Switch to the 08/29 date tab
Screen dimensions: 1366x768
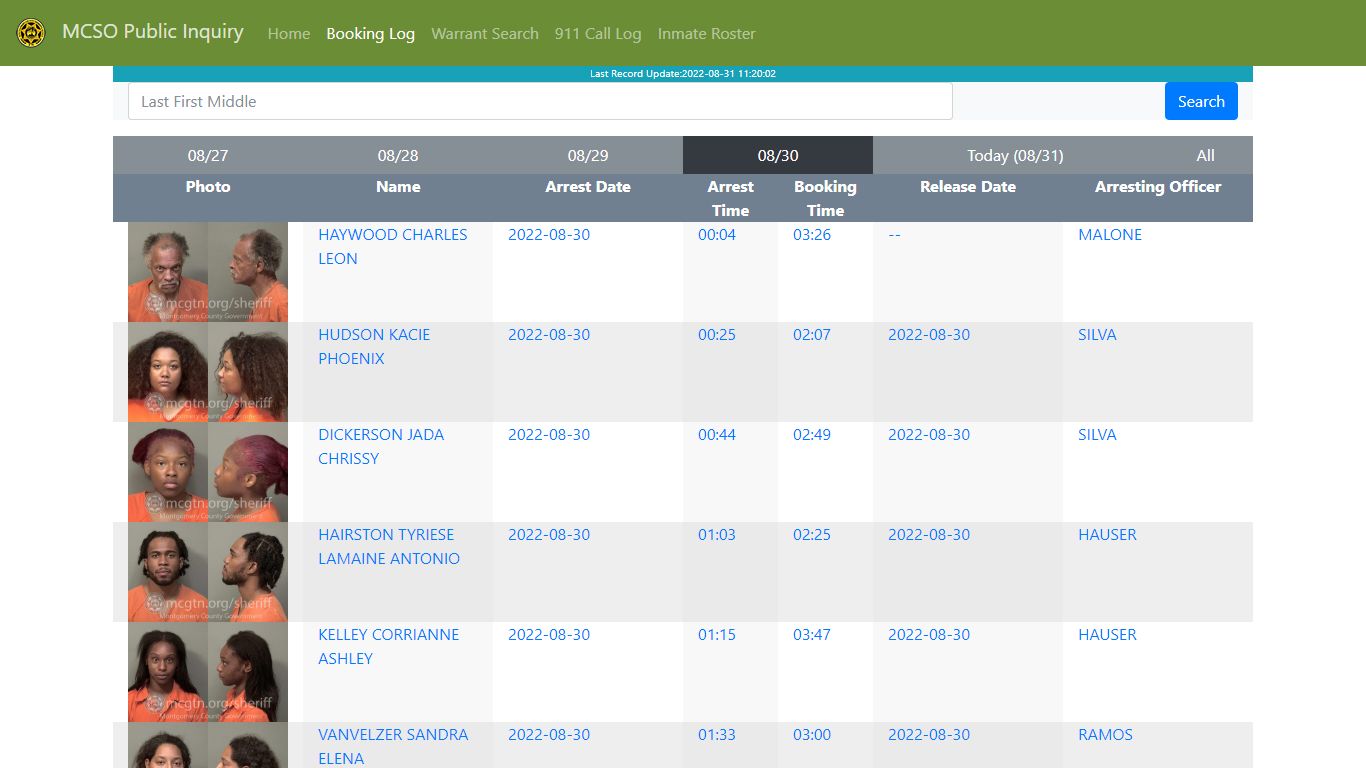point(588,155)
